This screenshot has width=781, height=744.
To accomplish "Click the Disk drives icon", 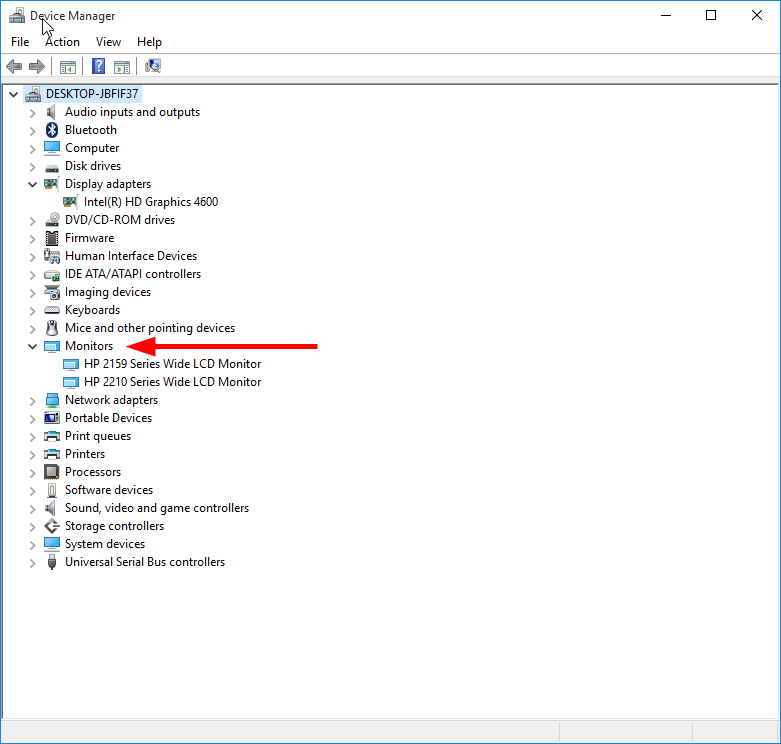I will coord(52,167).
